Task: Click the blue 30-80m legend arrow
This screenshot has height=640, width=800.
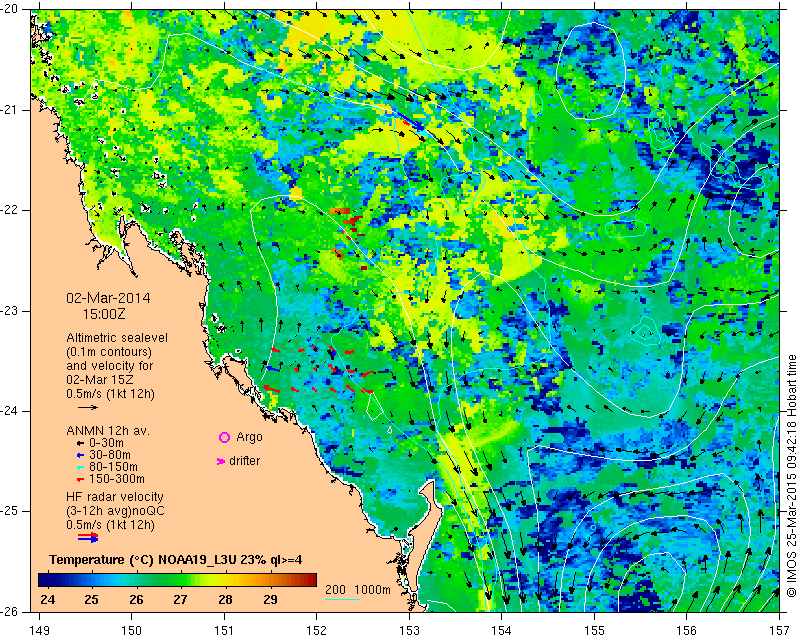Action: 80,455
